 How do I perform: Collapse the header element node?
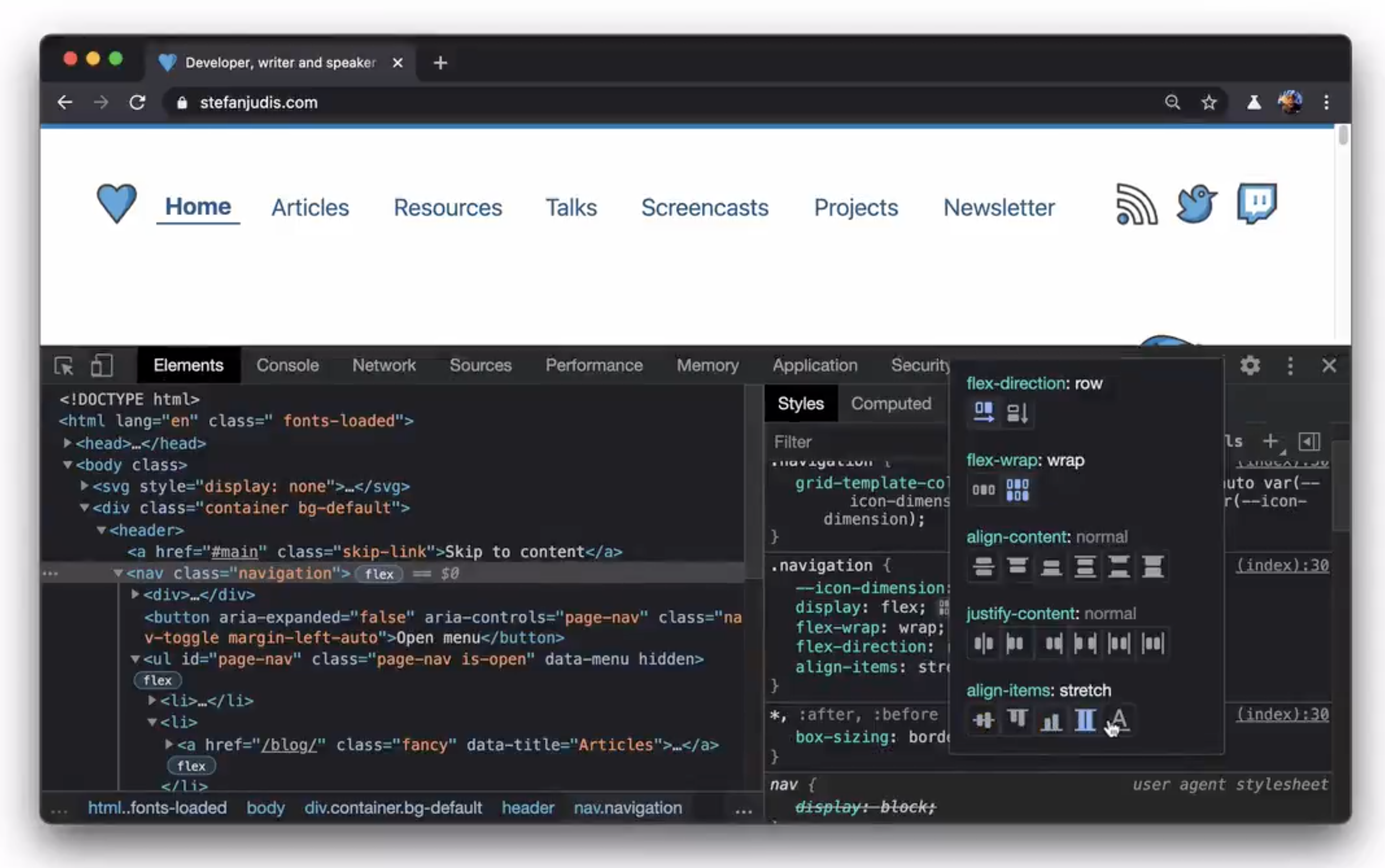[x=102, y=530]
